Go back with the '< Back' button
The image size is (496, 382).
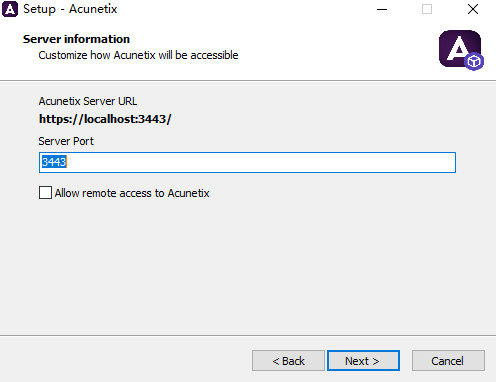(288, 361)
